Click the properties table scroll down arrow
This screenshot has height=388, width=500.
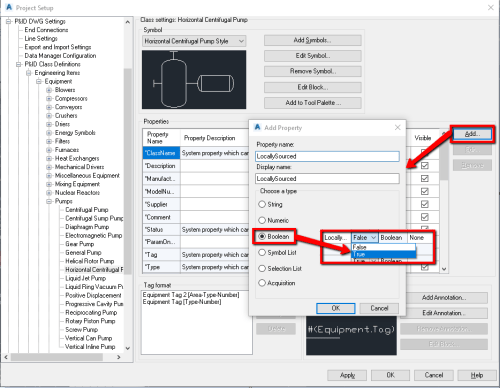(444, 269)
